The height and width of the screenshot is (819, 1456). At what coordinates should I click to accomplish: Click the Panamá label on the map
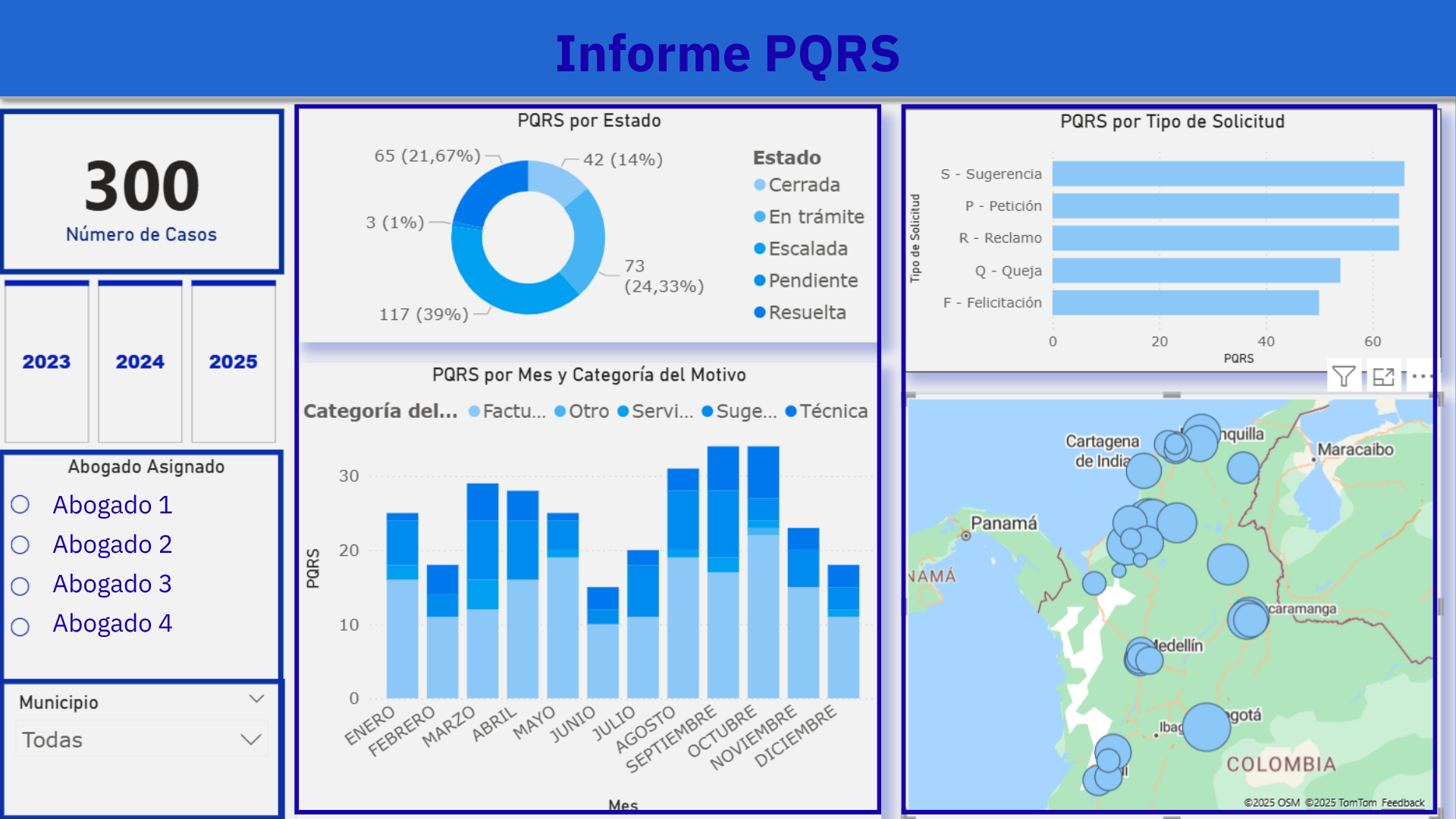1004,522
